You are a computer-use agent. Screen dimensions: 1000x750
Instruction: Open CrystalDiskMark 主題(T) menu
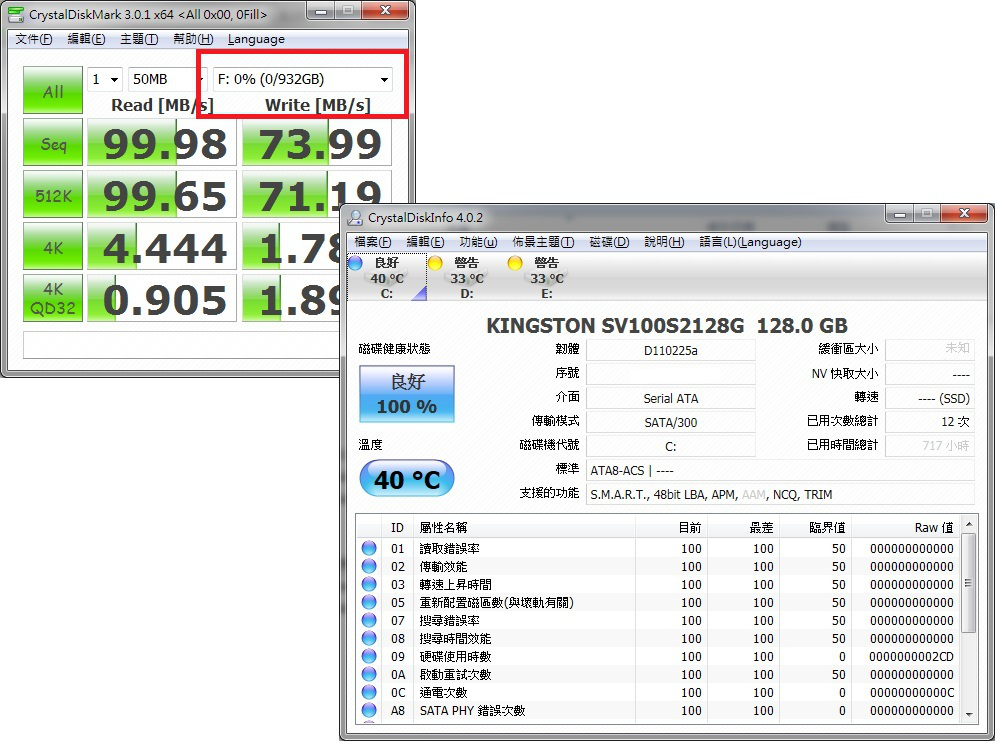139,39
